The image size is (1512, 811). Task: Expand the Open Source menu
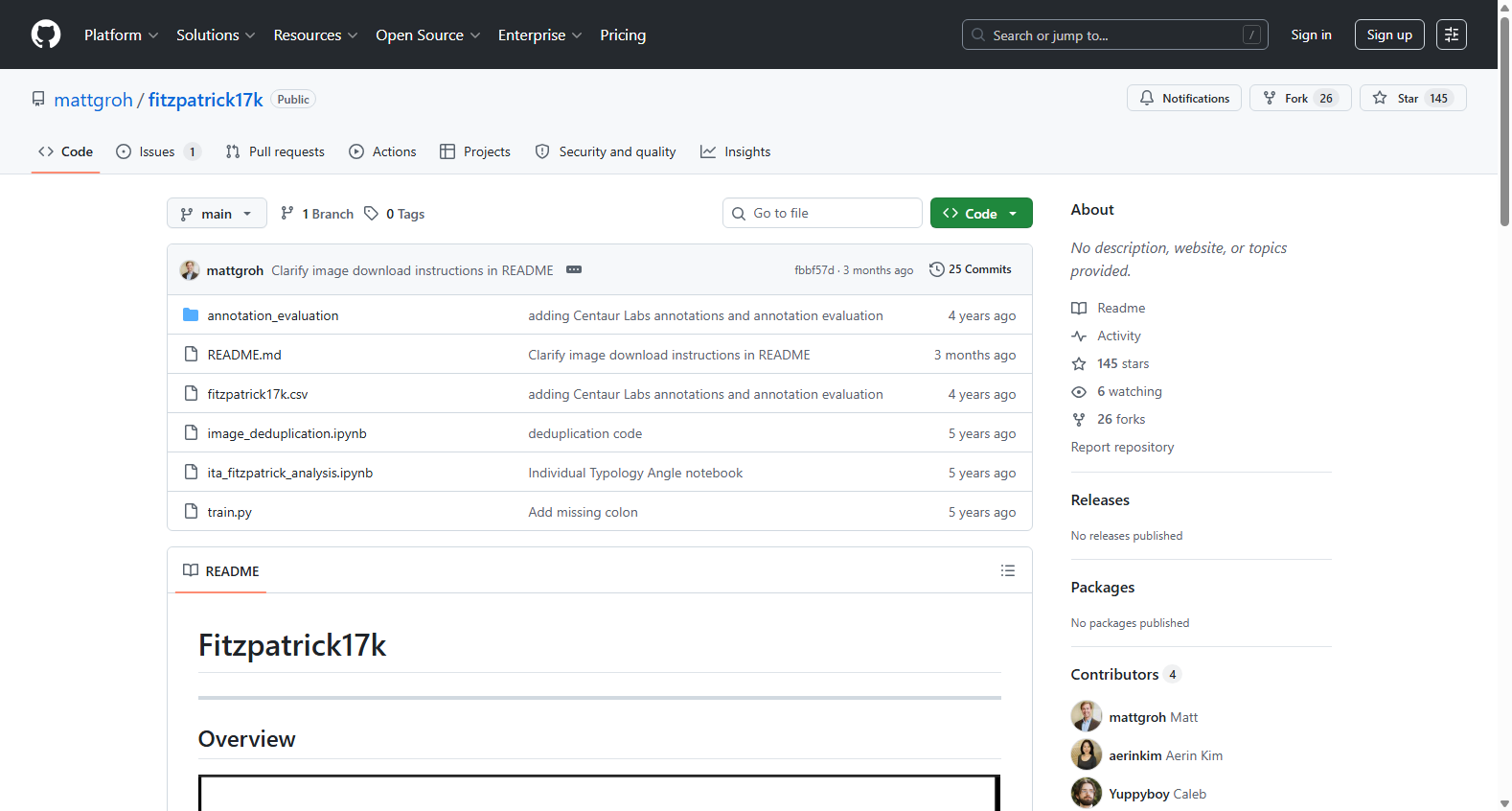pos(428,35)
